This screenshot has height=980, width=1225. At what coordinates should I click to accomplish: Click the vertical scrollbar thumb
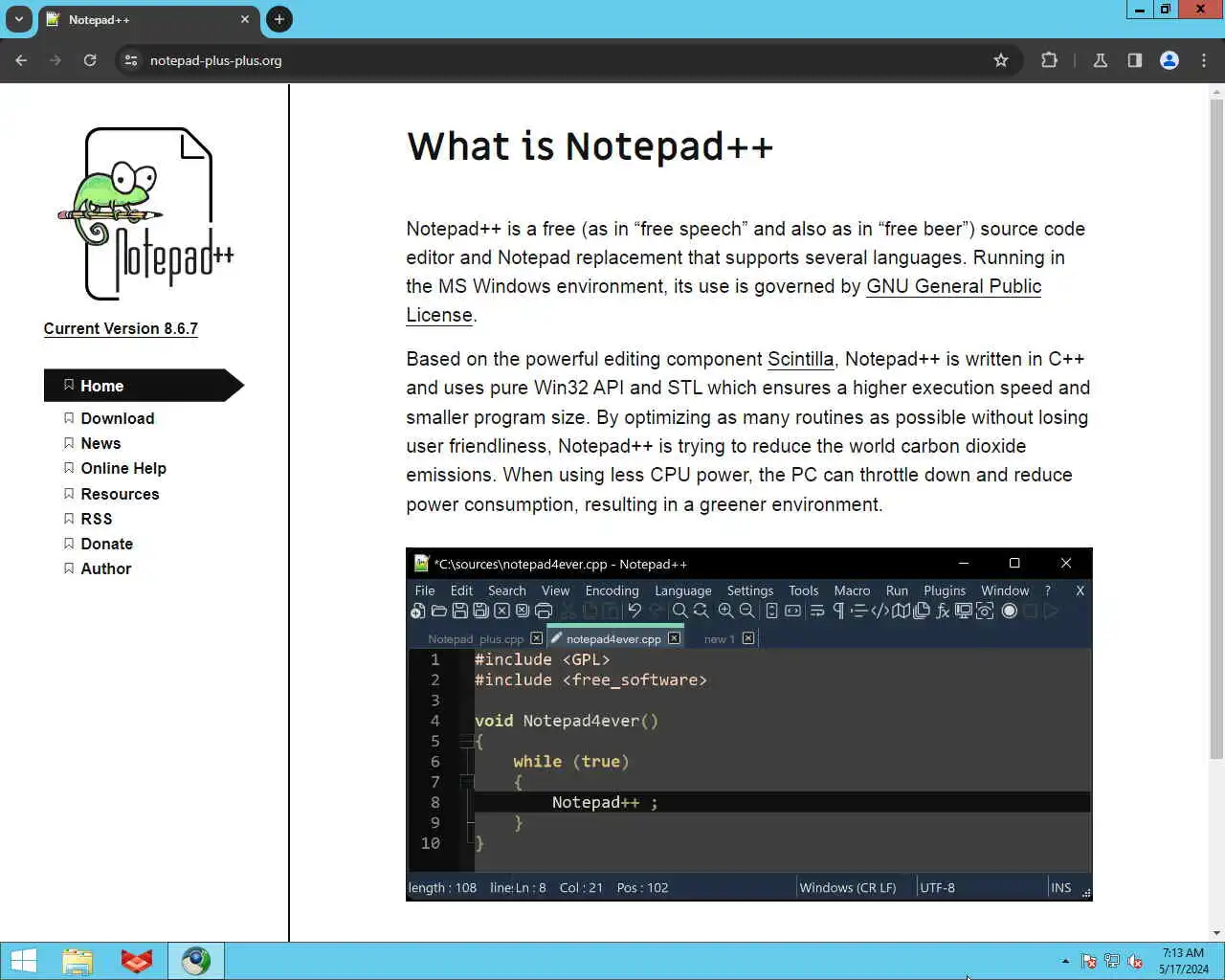tap(1216, 429)
